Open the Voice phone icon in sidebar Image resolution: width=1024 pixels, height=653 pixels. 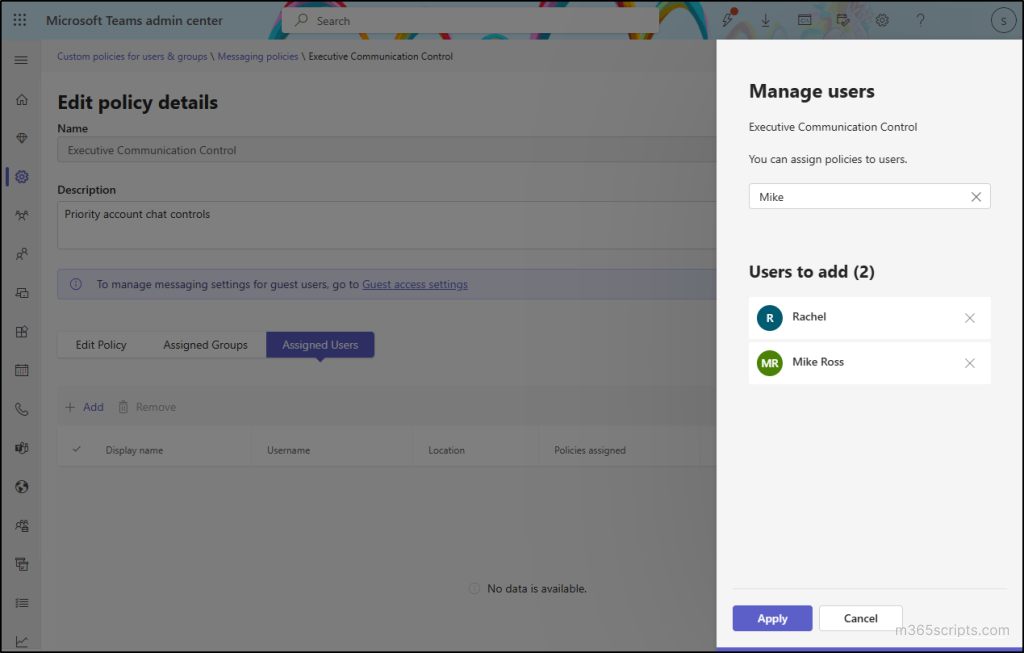coord(22,409)
